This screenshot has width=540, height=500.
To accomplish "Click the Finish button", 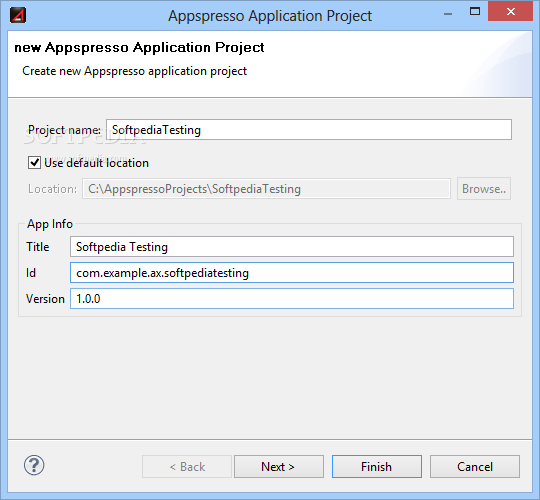I will (x=377, y=467).
